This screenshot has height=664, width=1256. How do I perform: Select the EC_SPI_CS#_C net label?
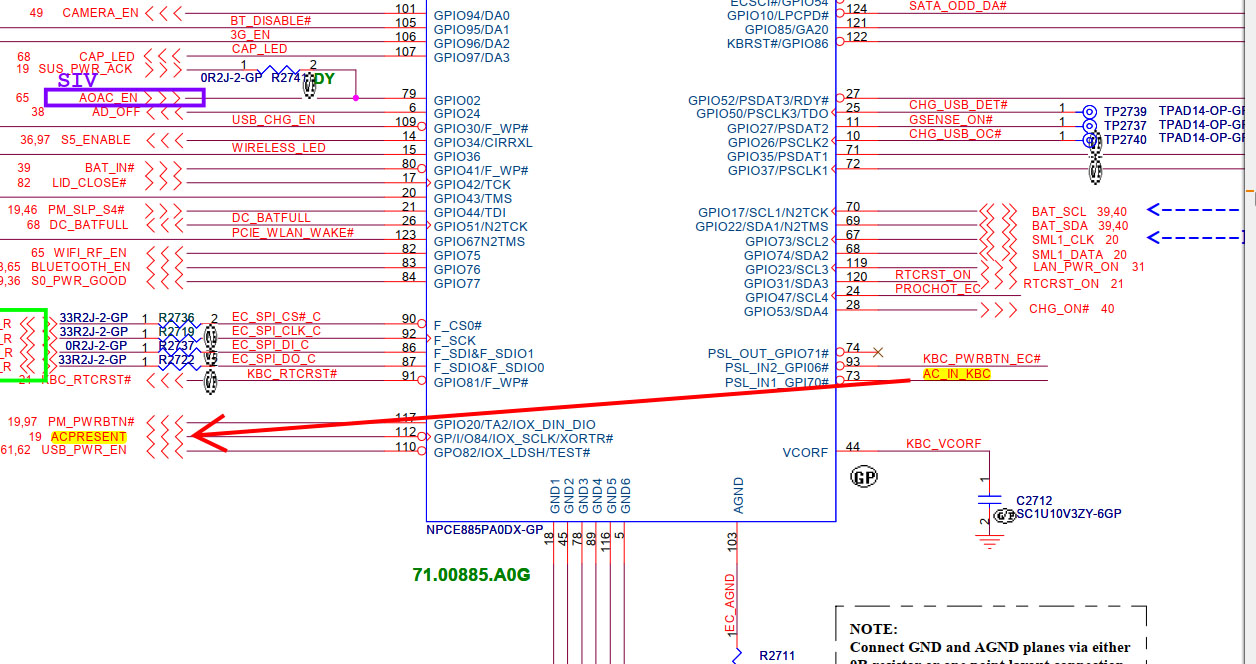tap(276, 317)
